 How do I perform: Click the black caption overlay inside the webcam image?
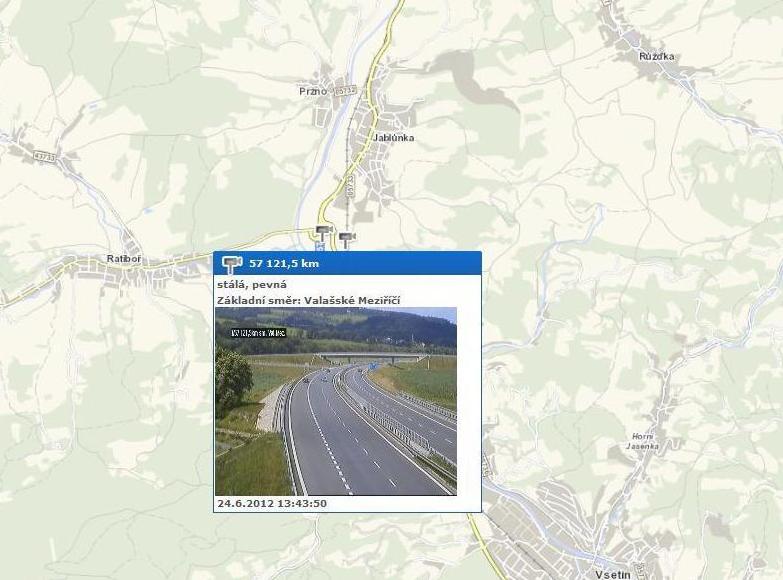pos(259,333)
